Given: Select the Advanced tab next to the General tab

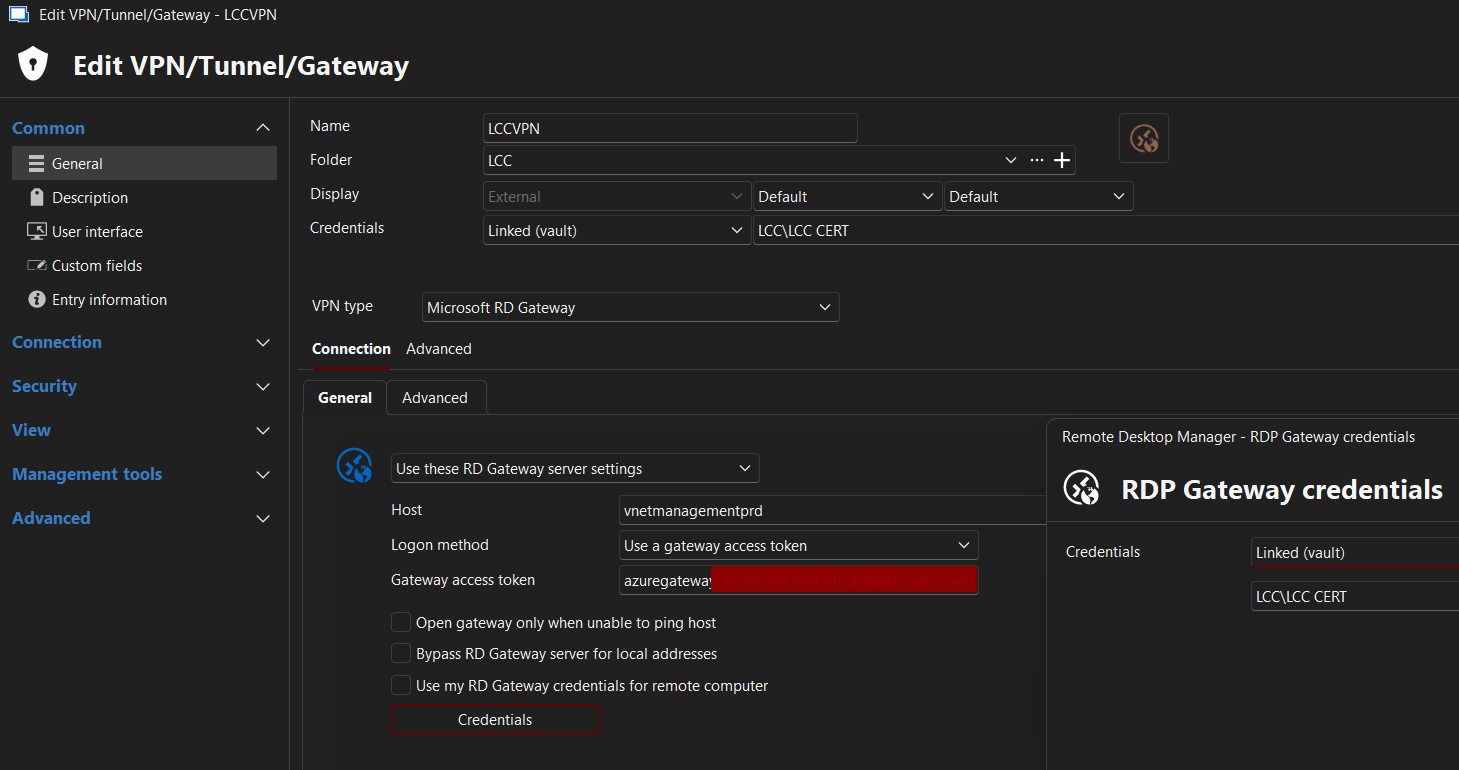Looking at the screenshot, I should (x=435, y=397).
